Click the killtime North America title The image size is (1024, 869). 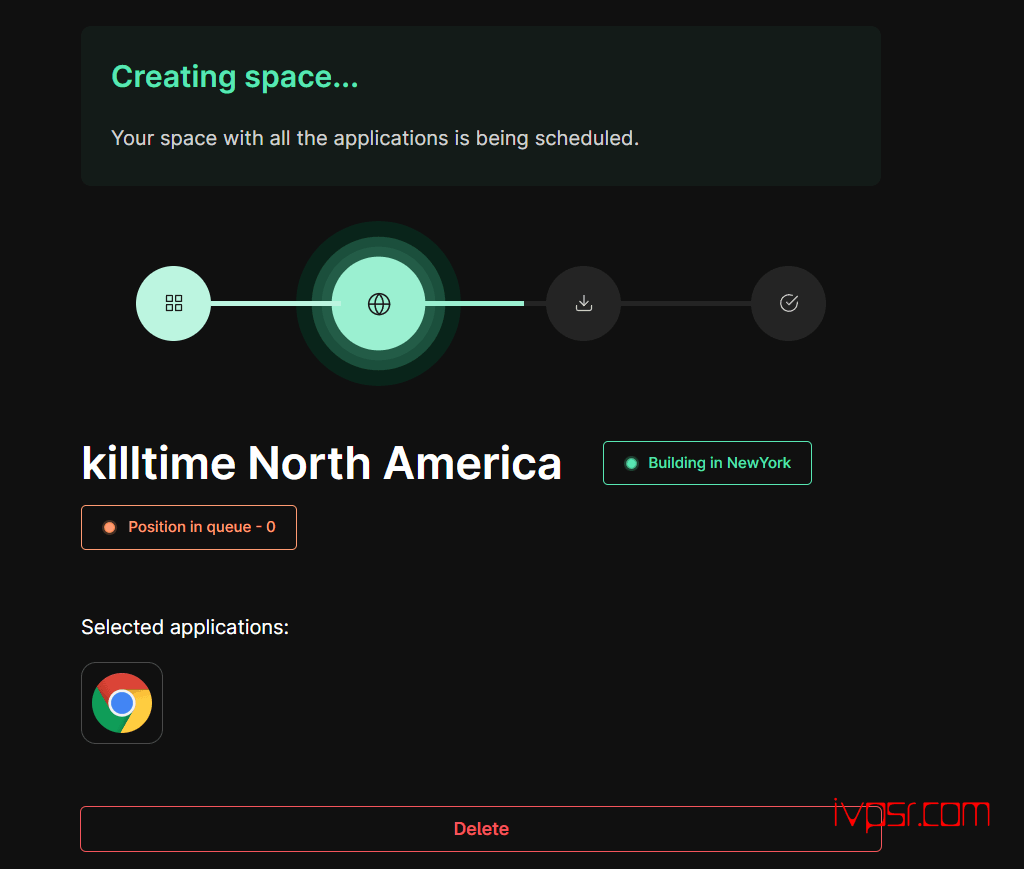coord(321,464)
